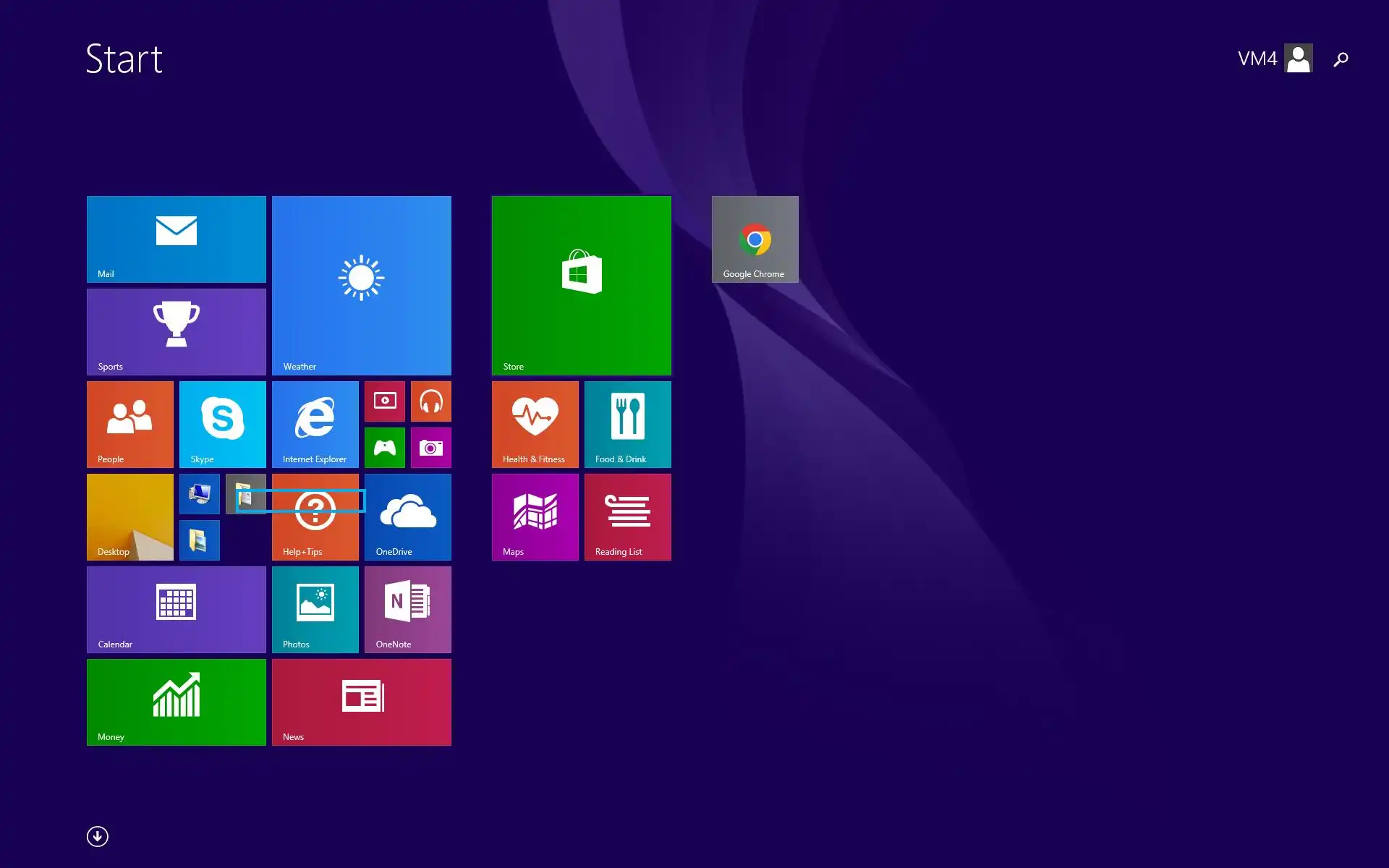
Task: Open the Weather tile
Action: 361,285
